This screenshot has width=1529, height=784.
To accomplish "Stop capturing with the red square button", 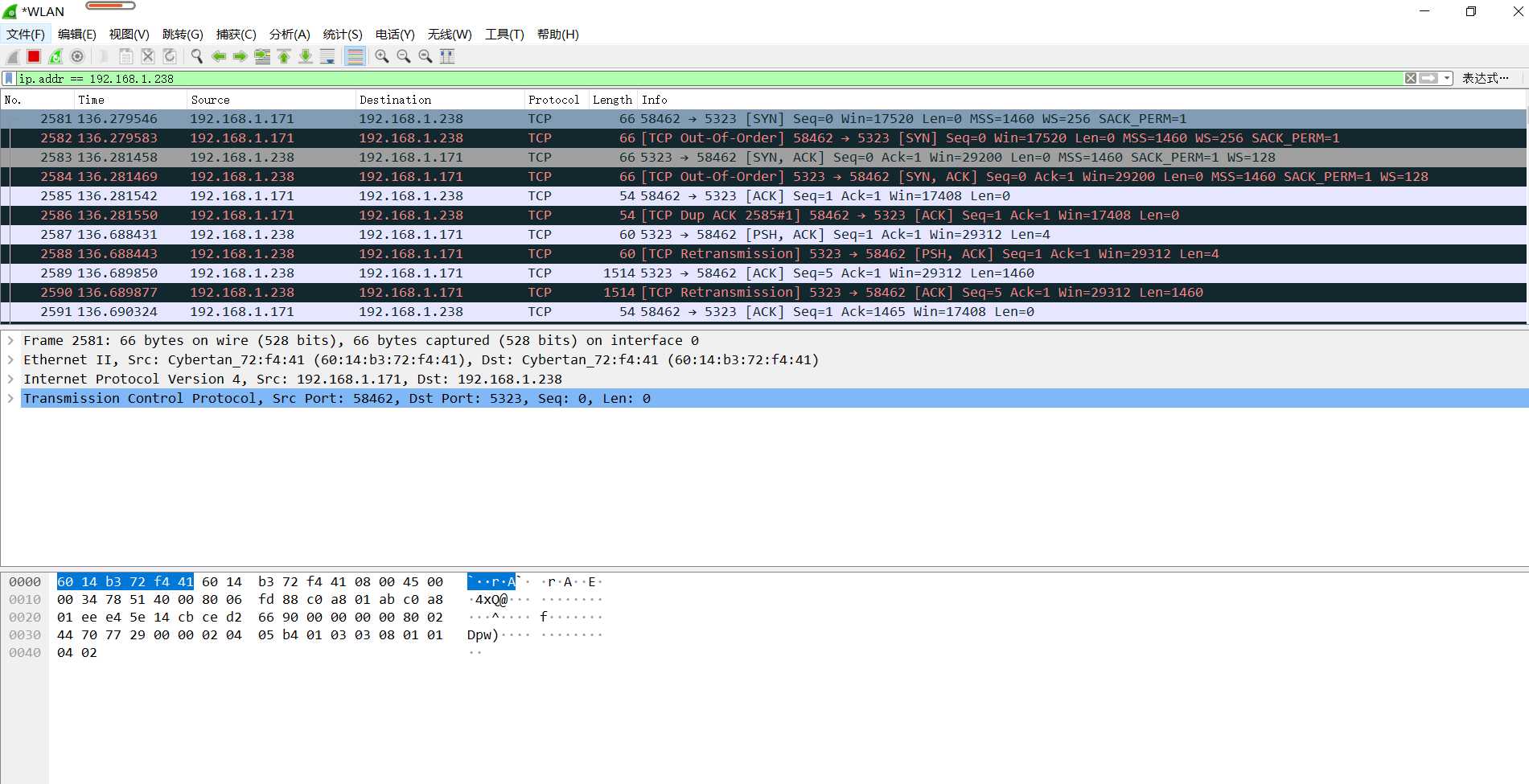I will coord(34,56).
